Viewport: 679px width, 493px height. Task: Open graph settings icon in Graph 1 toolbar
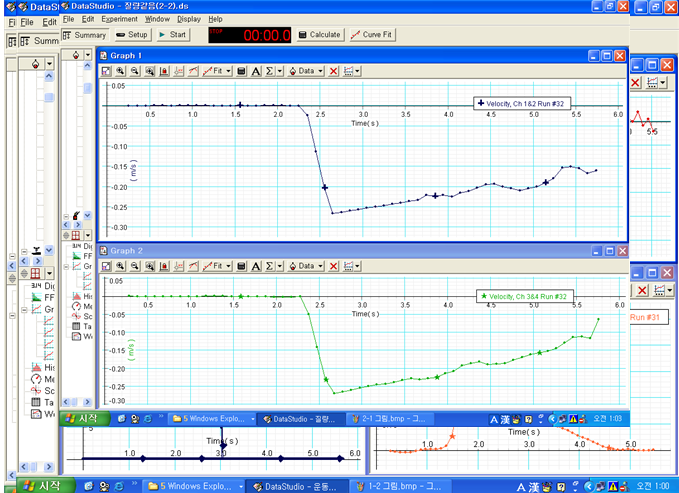click(x=348, y=71)
